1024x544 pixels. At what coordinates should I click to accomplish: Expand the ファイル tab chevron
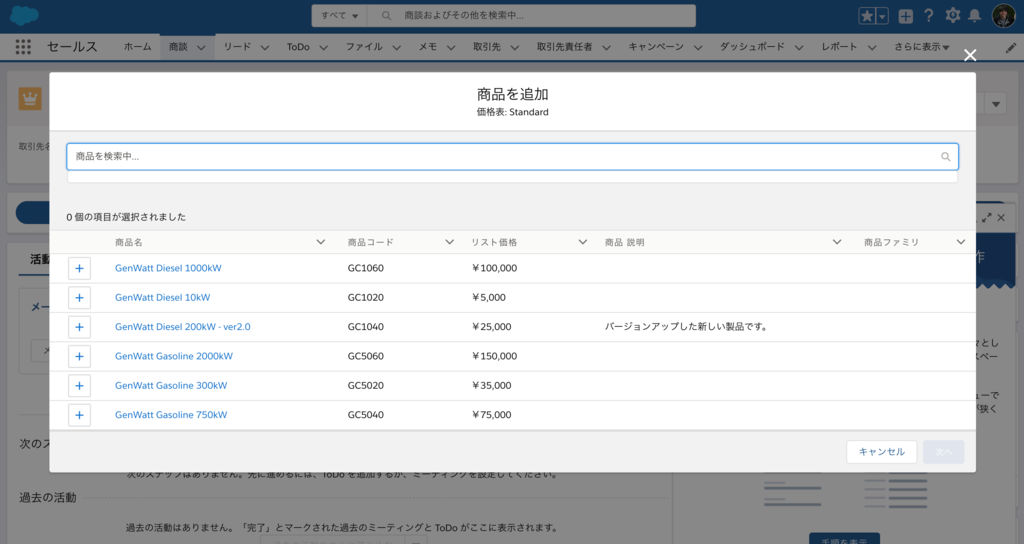396,48
